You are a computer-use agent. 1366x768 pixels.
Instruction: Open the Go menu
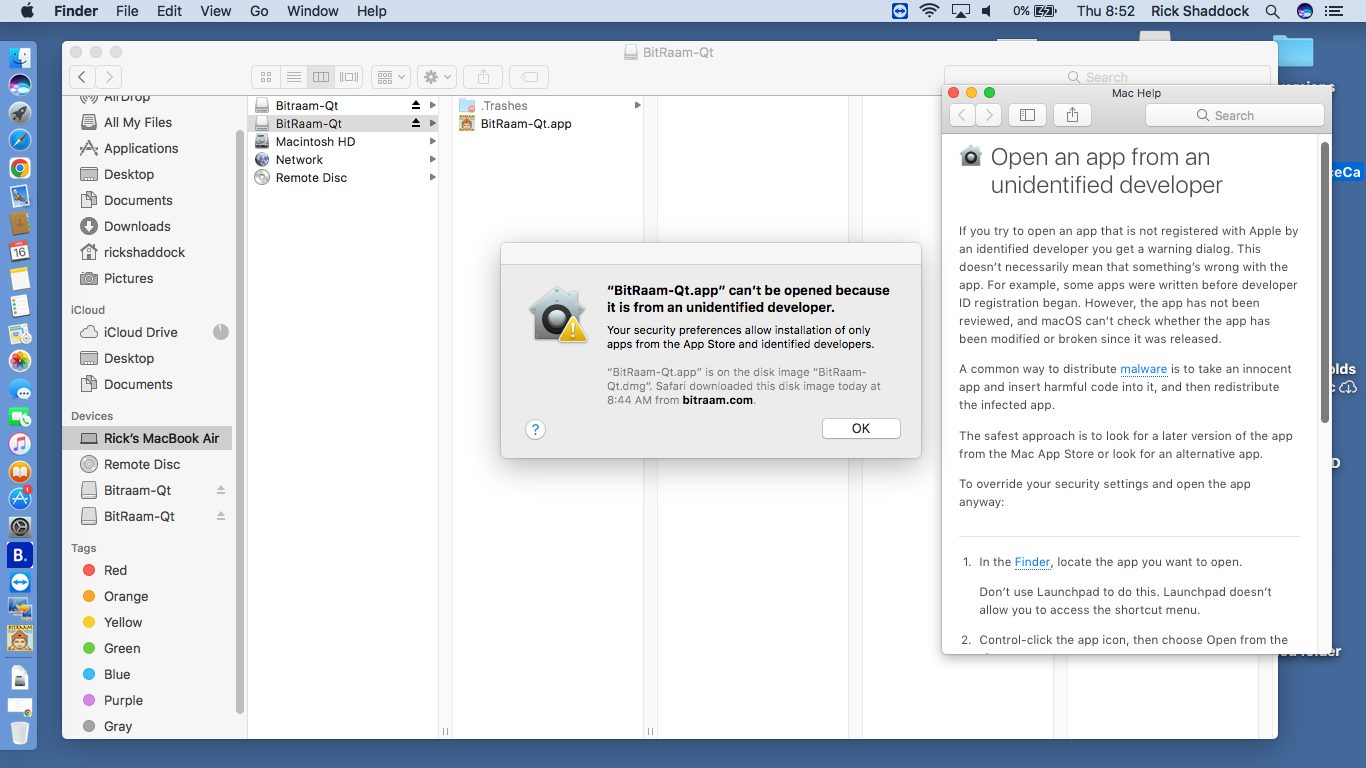pyautogui.click(x=259, y=11)
